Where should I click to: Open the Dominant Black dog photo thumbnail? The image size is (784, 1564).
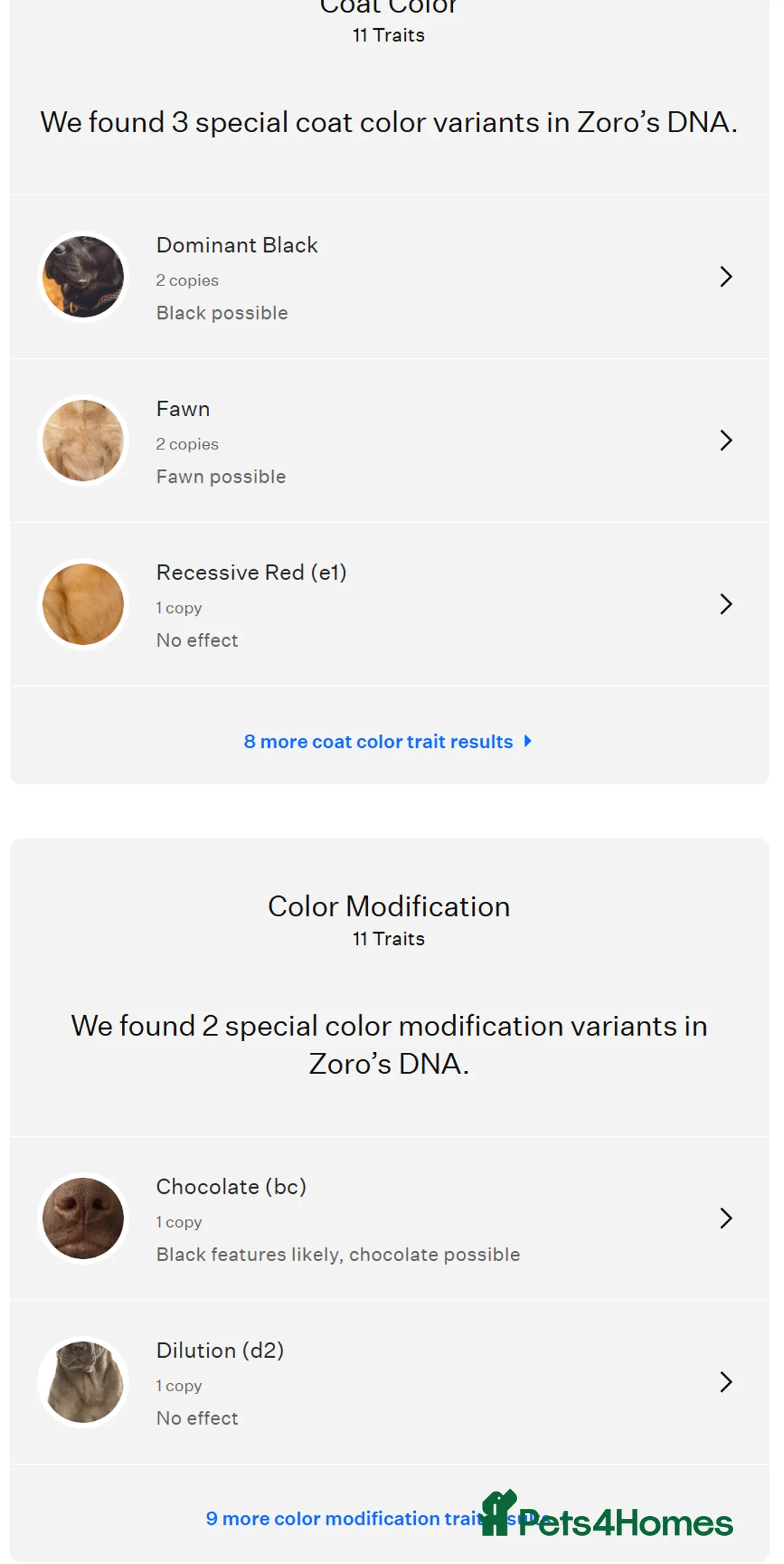(83, 277)
